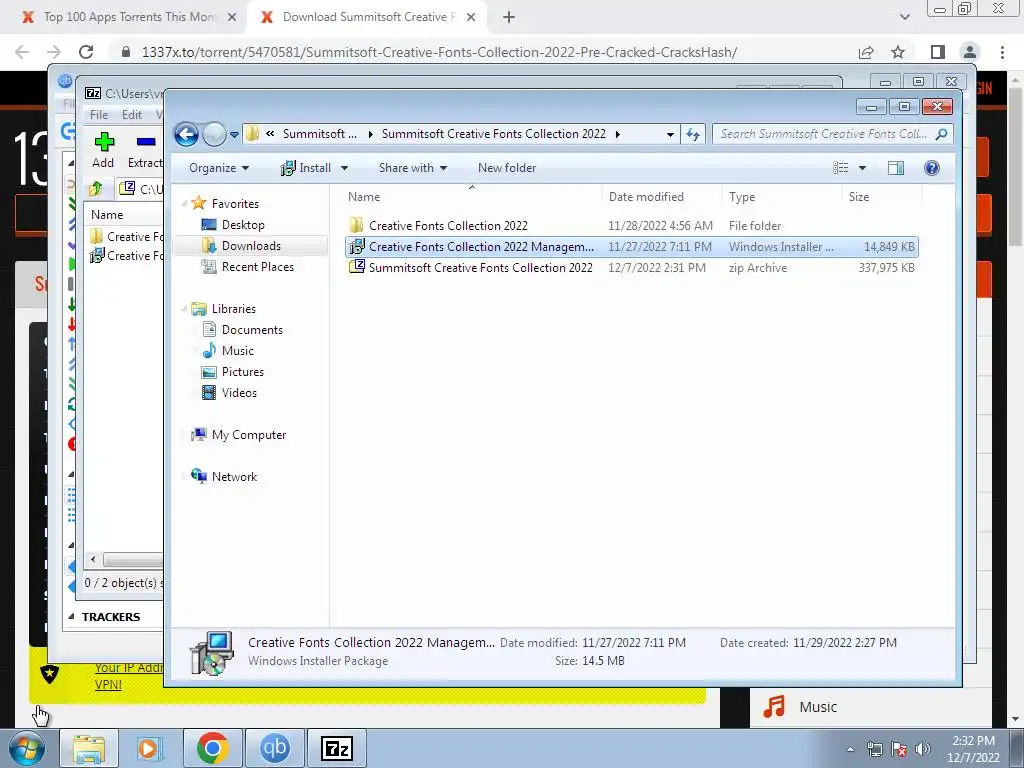Image resolution: width=1024 pixels, height=768 pixels.
Task: Go back in the Explorer window
Action: (x=186, y=135)
